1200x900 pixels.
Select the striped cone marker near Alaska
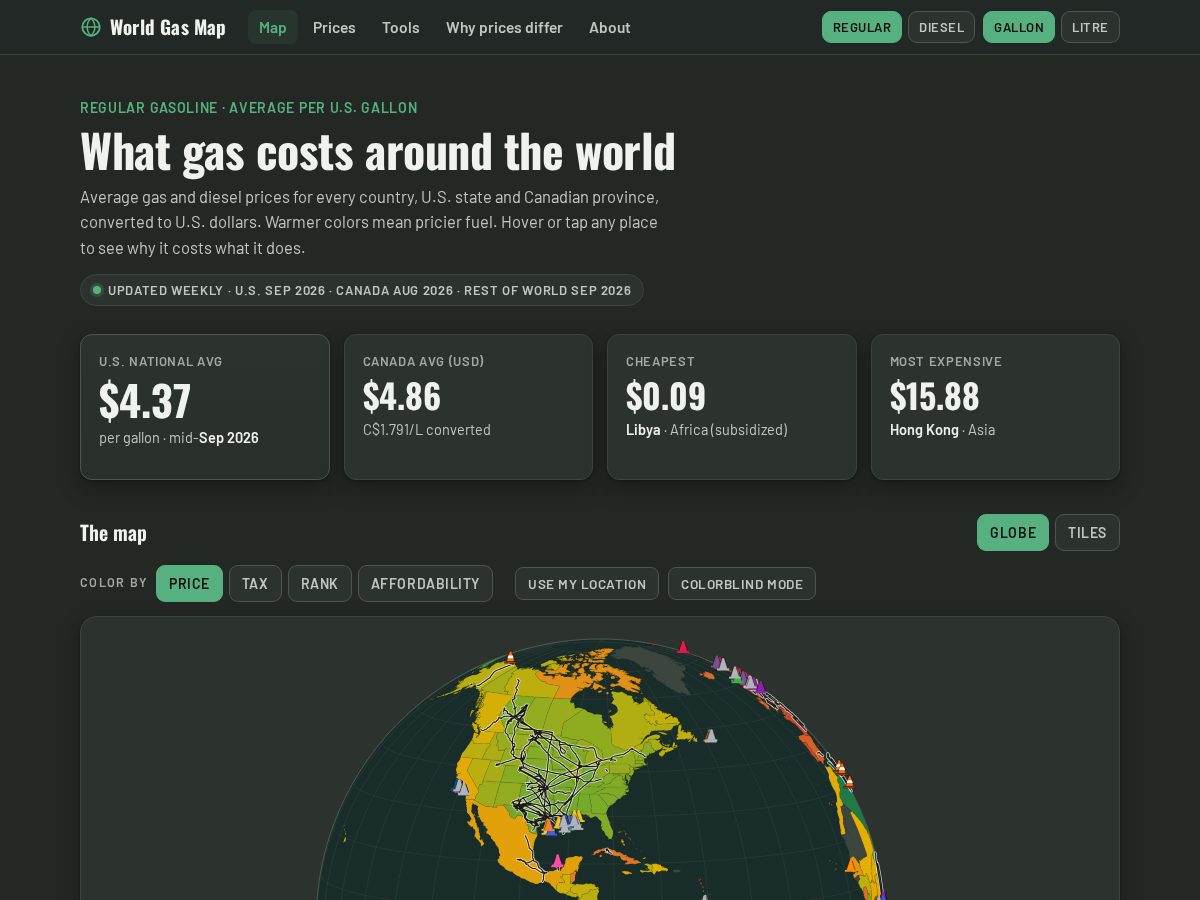[x=511, y=657]
